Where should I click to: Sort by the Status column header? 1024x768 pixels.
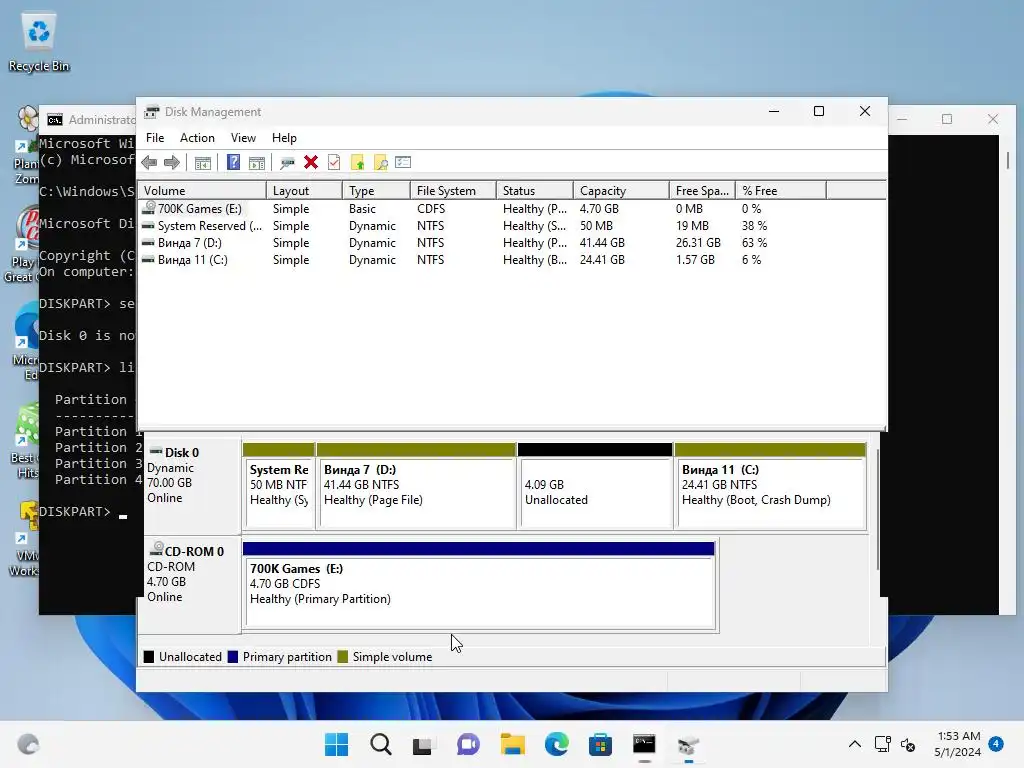[x=535, y=191]
